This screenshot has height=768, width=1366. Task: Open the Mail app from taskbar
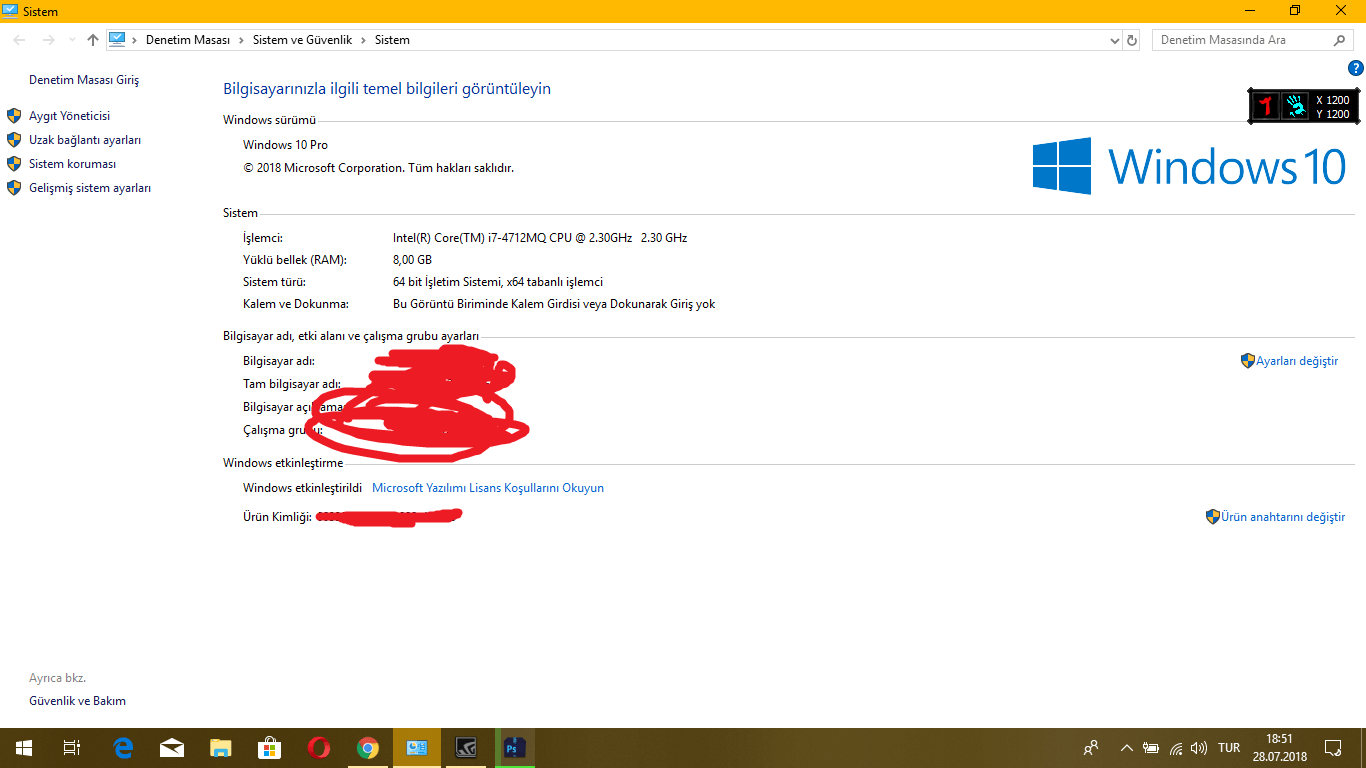(x=172, y=748)
